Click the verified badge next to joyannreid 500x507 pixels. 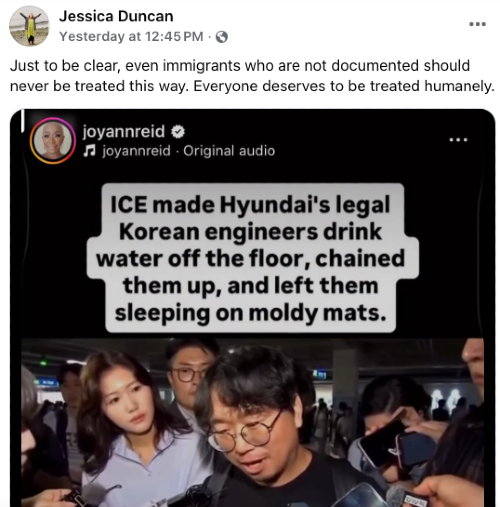click(178, 132)
